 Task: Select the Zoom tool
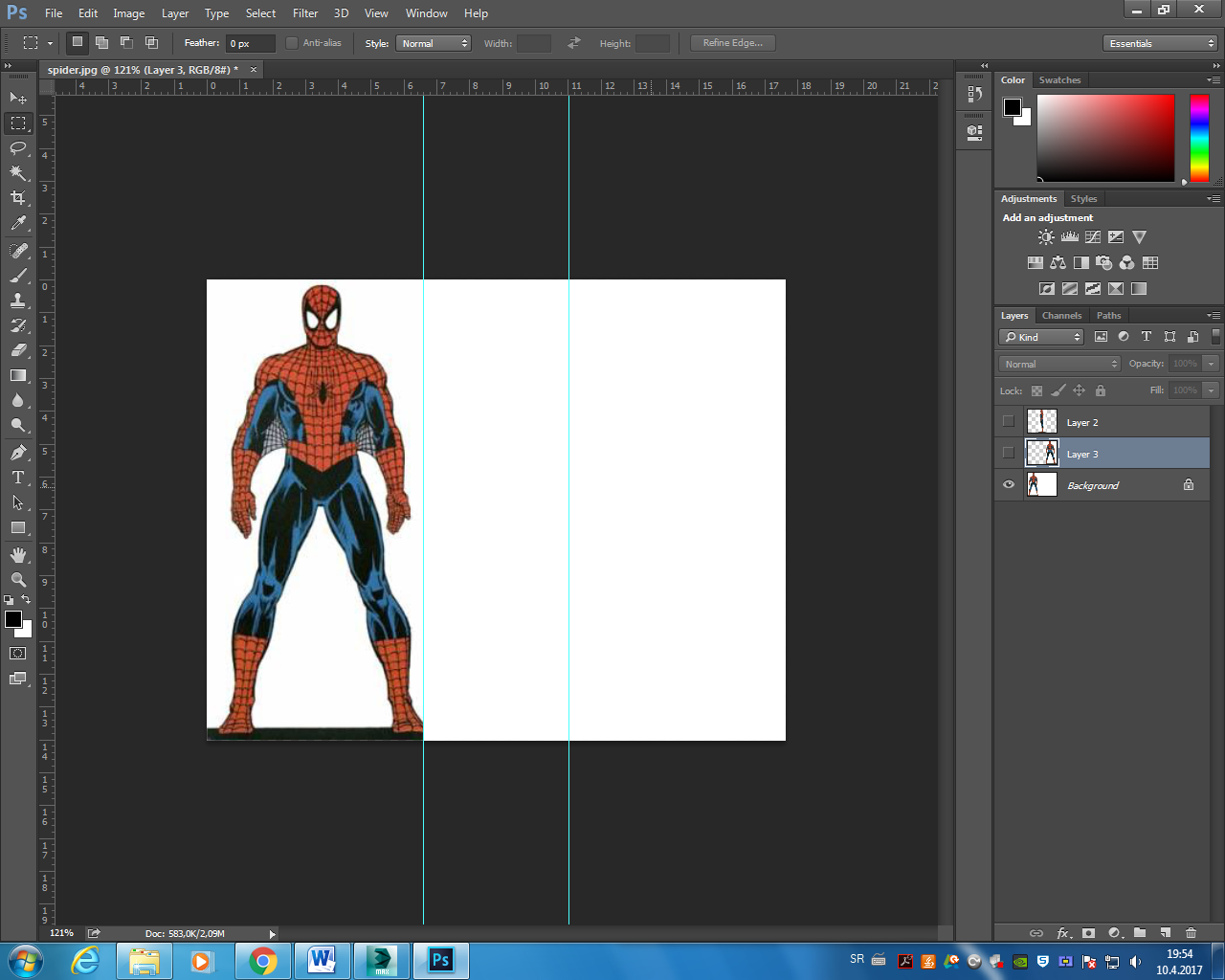[x=18, y=580]
